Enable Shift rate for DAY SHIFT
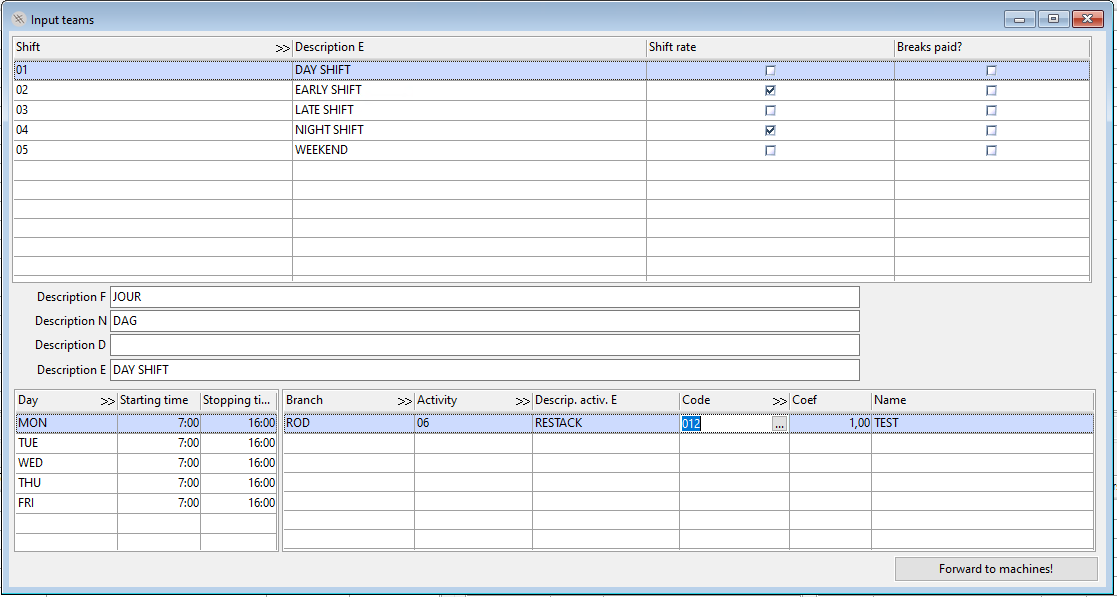 click(770, 71)
